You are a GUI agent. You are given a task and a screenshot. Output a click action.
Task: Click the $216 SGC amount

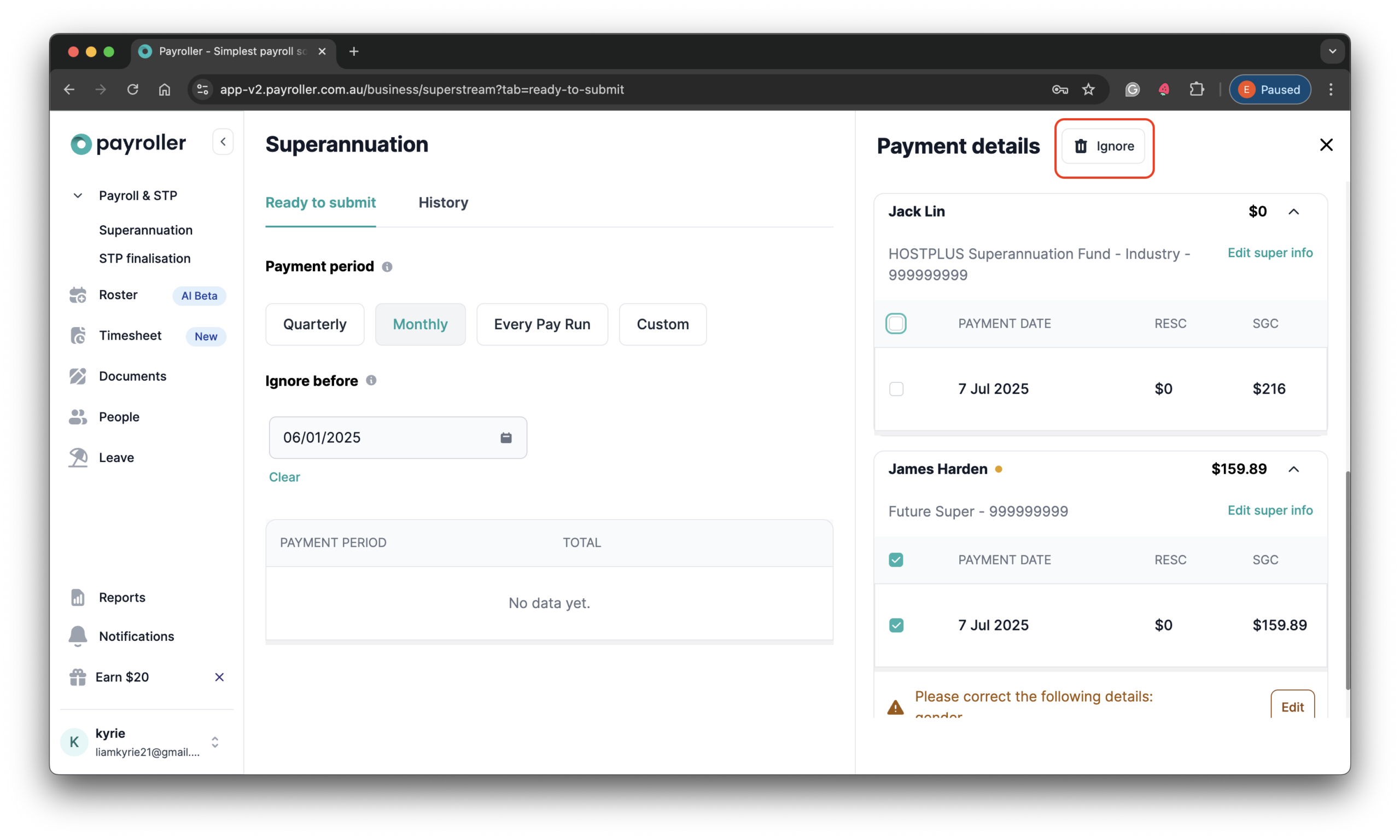click(x=1269, y=389)
